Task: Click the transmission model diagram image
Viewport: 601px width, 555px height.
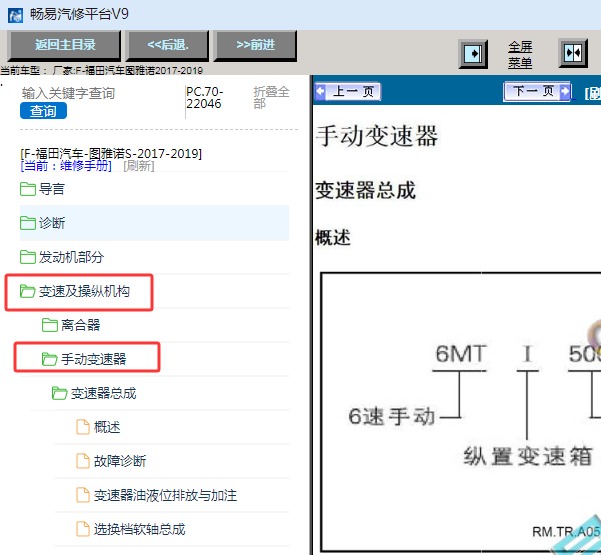Action: pos(461,413)
